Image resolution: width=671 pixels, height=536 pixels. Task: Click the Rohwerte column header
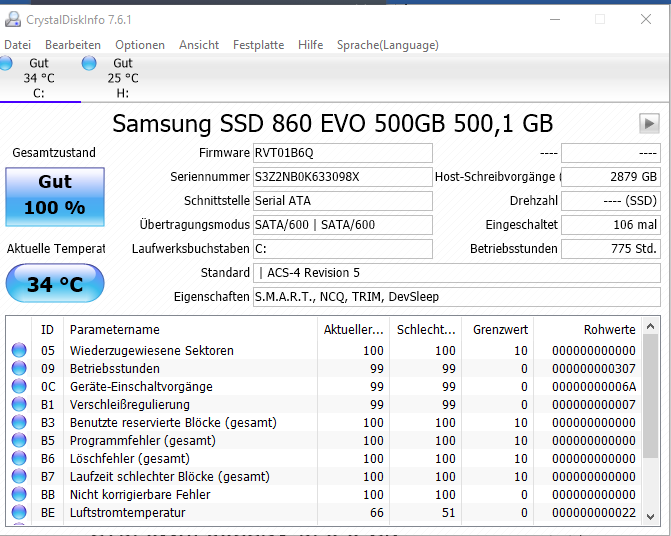coord(588,329)
